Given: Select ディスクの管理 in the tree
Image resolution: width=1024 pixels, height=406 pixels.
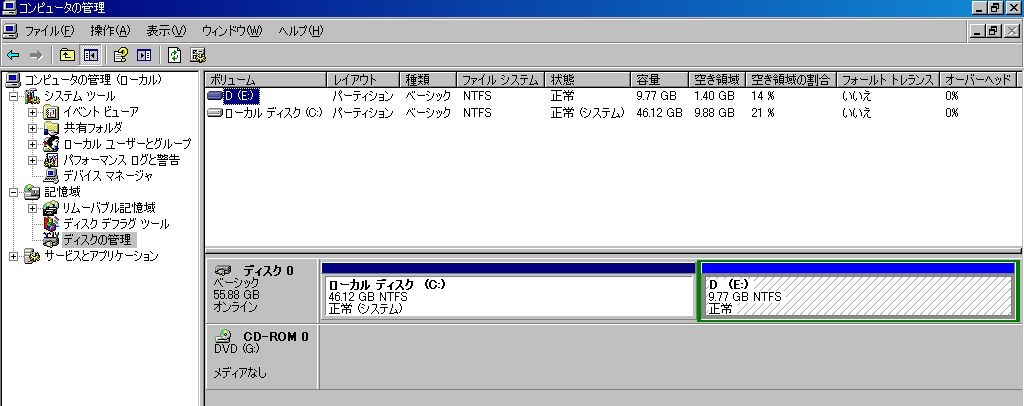Looking at the screenshot, I should click(97, 240).
